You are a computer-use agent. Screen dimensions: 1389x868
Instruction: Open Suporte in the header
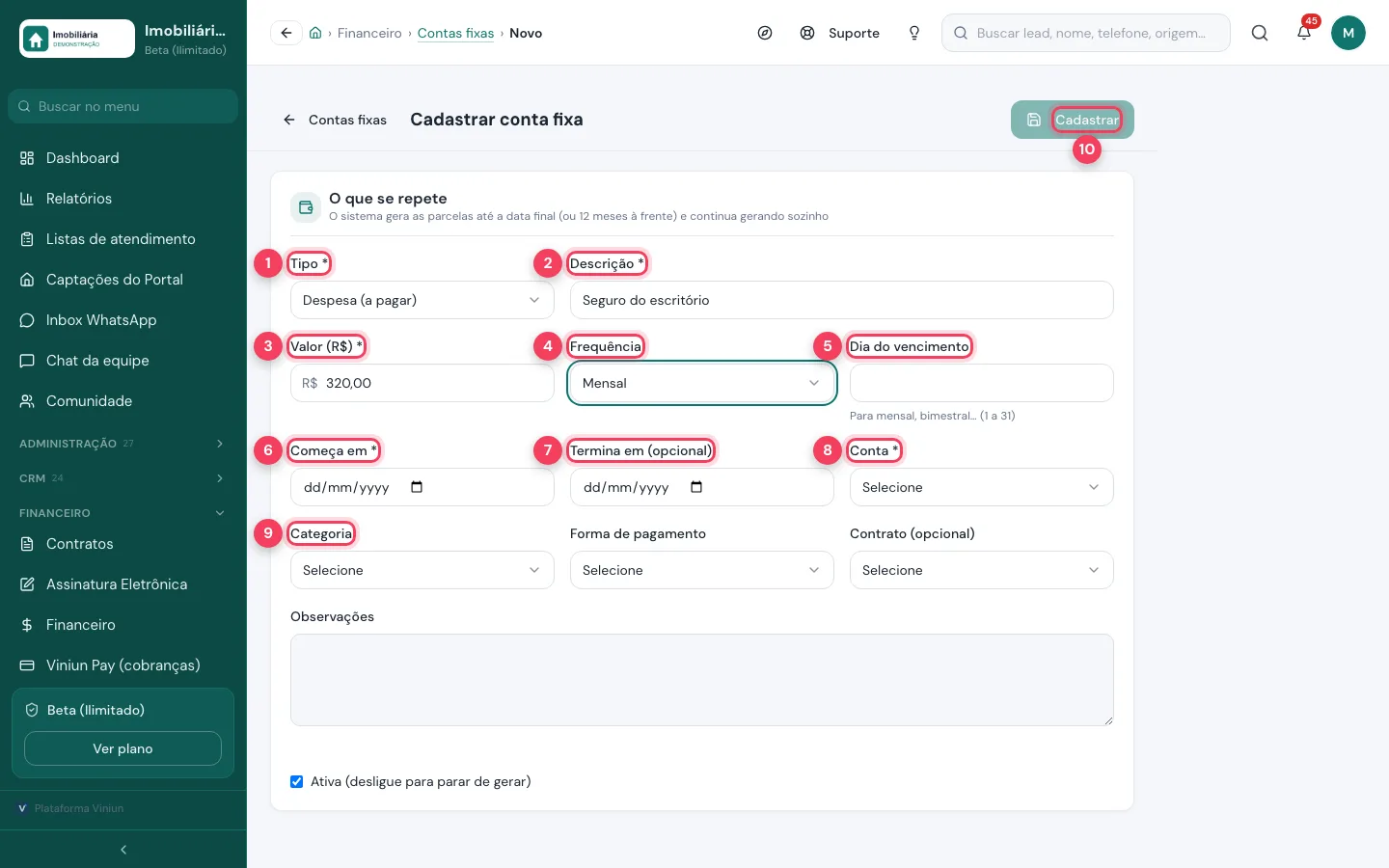840,33
